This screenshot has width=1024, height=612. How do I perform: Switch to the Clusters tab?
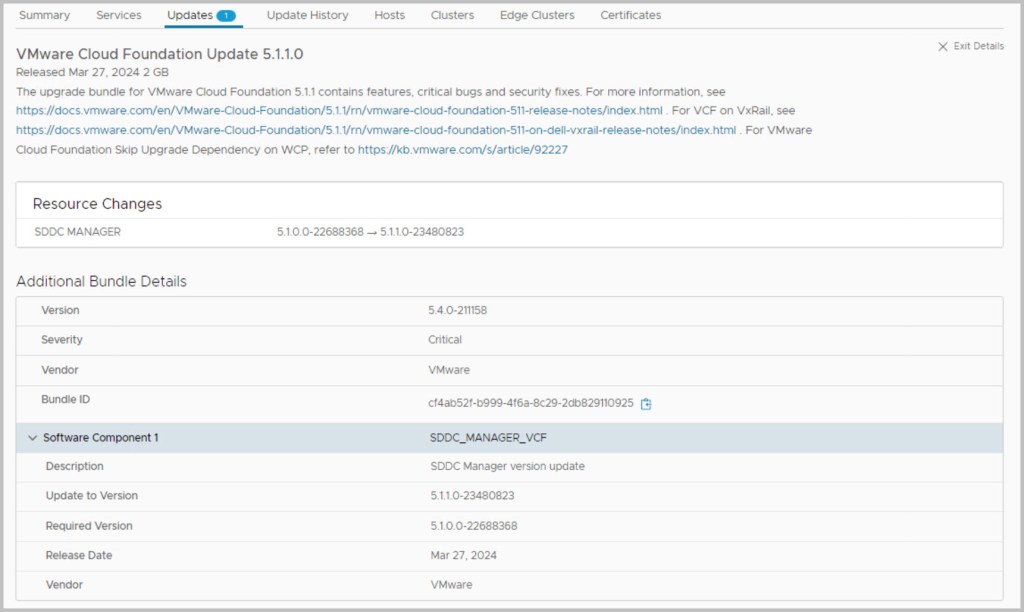tap(452, 15)
